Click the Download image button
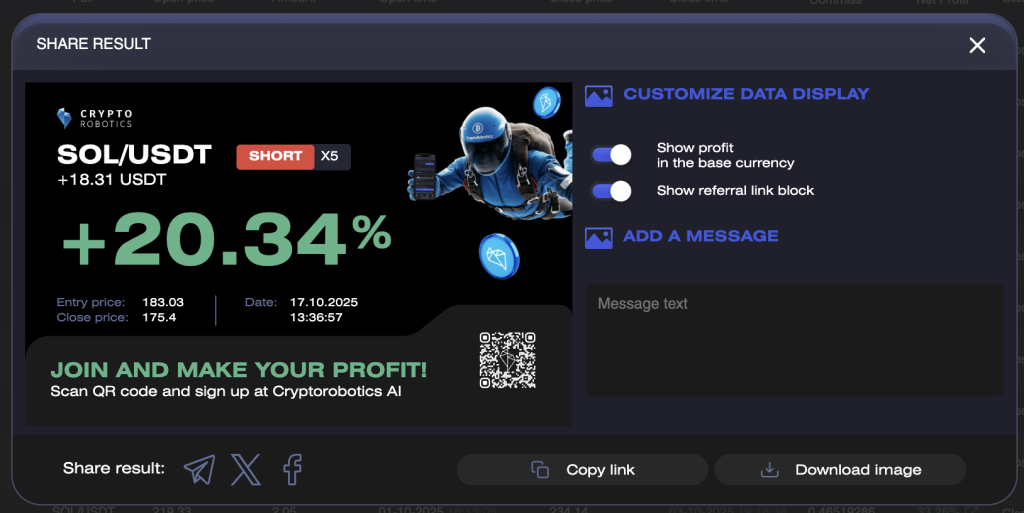Image resolution: width=1024 pixels, height=513 pixels. click(x=840, y=470)
